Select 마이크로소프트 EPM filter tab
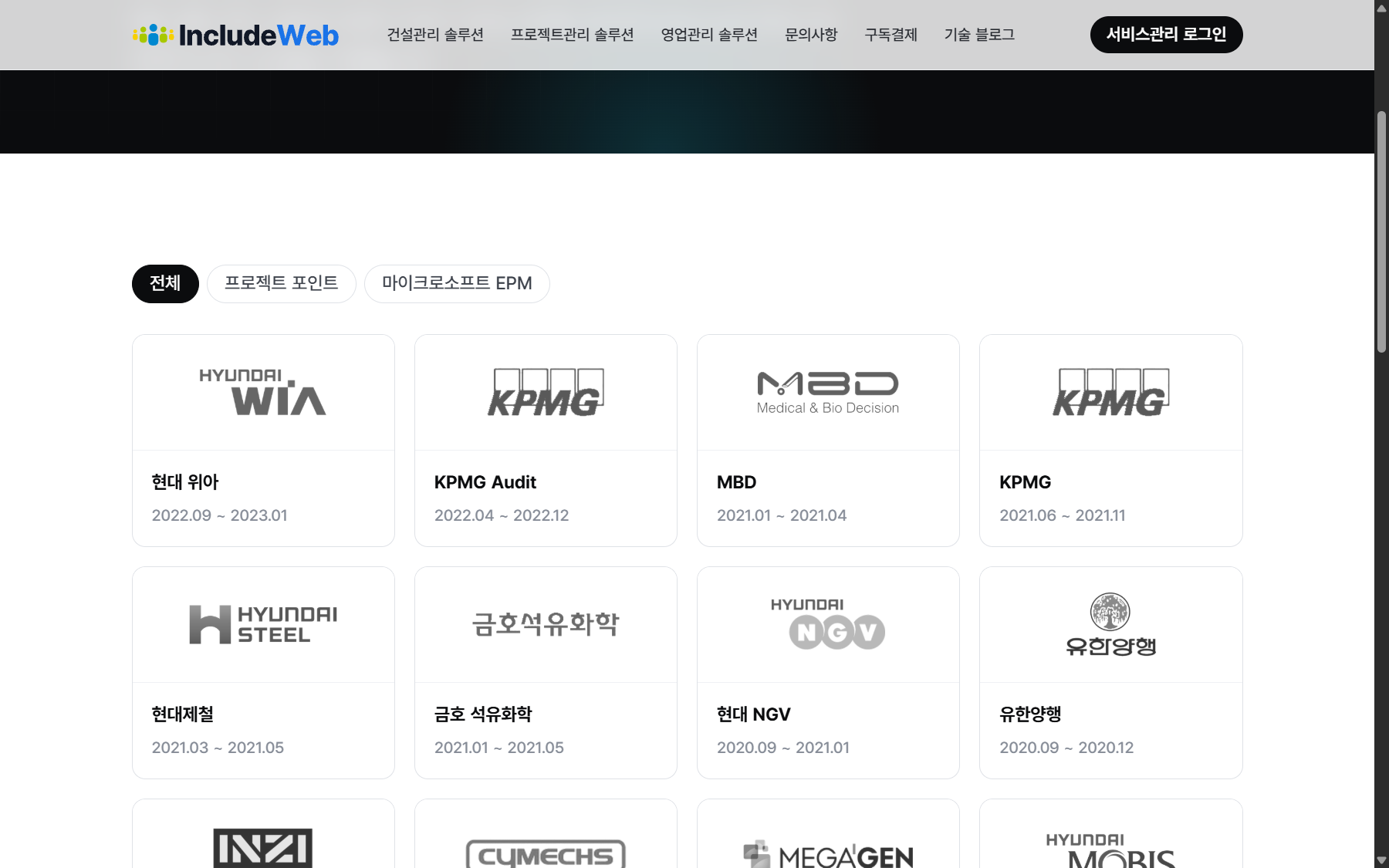Screen dimensions: 1389x868 tap(457, 284)
